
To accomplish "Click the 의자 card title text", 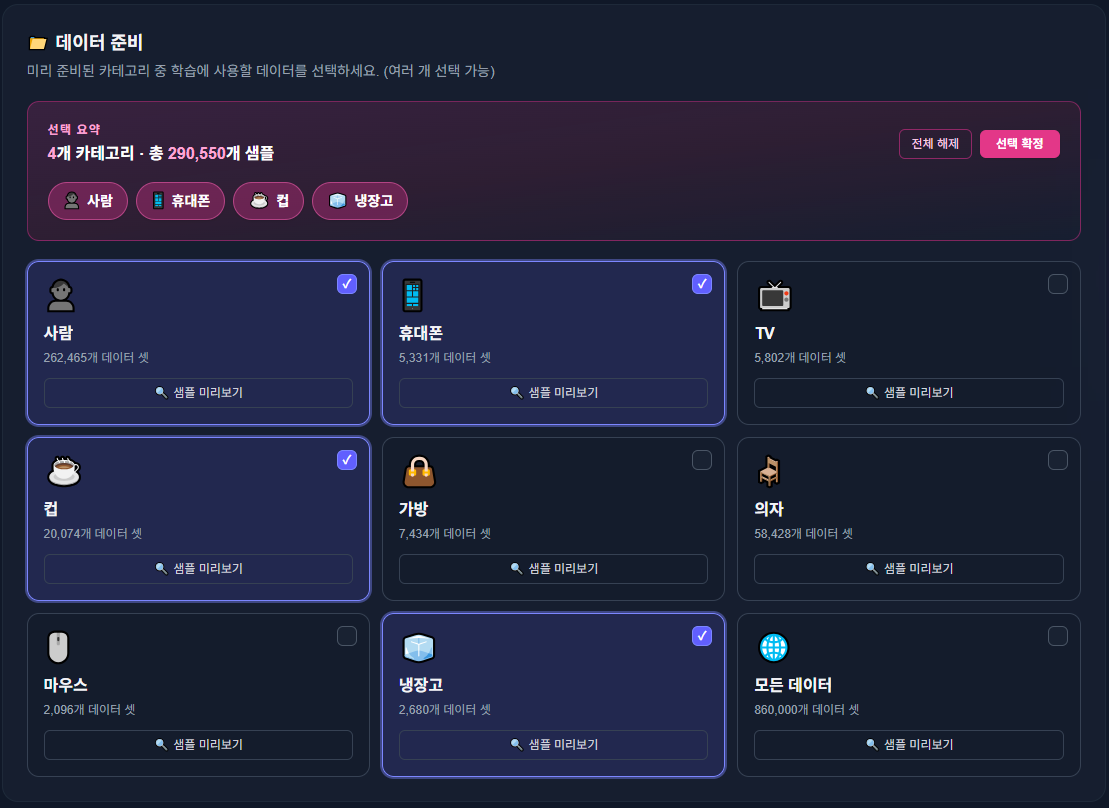I will pyautogui.click(x=769, y=509).
